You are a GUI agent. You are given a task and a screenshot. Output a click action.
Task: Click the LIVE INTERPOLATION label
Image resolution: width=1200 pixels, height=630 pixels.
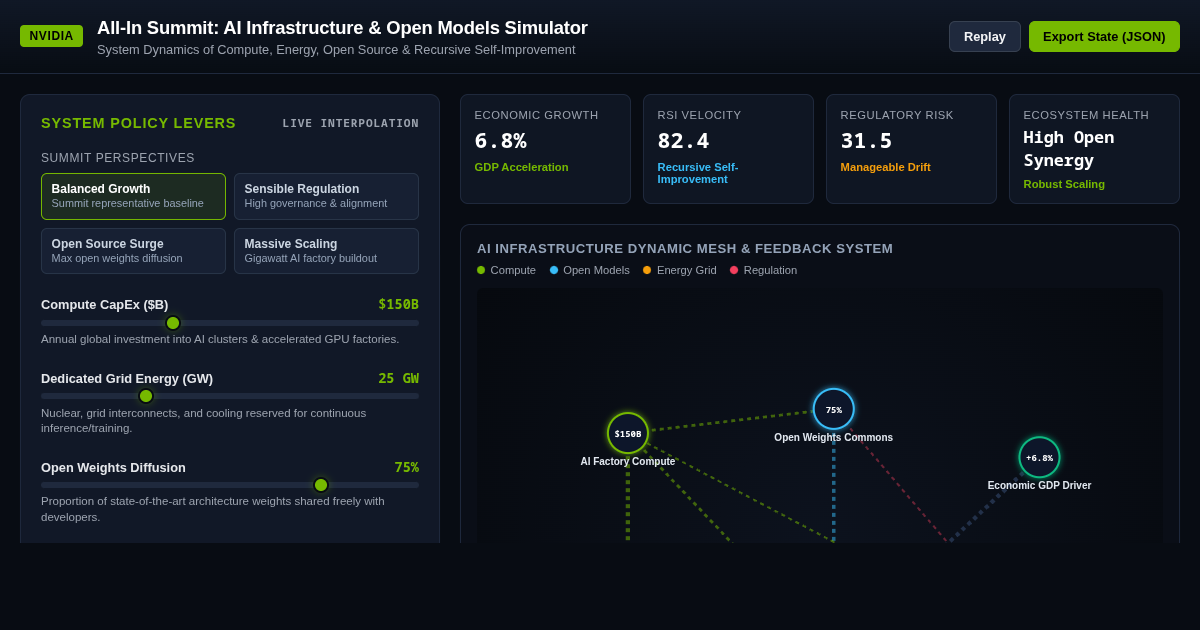point(351,123)
